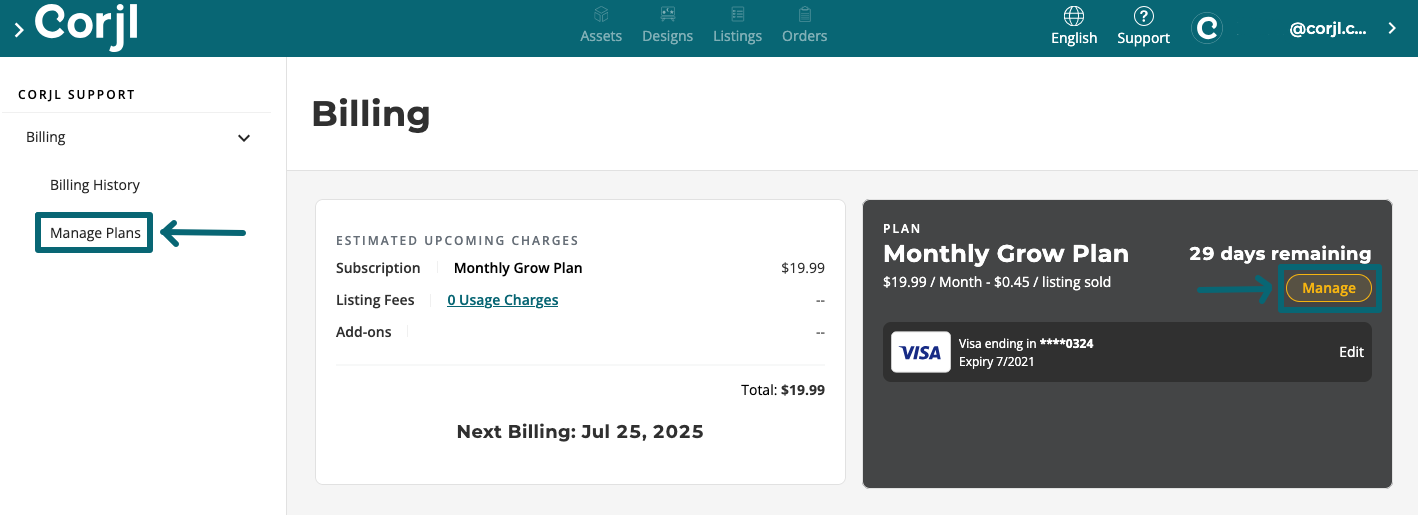
Task: Click the @corjl.c... account name
Action: pos(1328,29)
